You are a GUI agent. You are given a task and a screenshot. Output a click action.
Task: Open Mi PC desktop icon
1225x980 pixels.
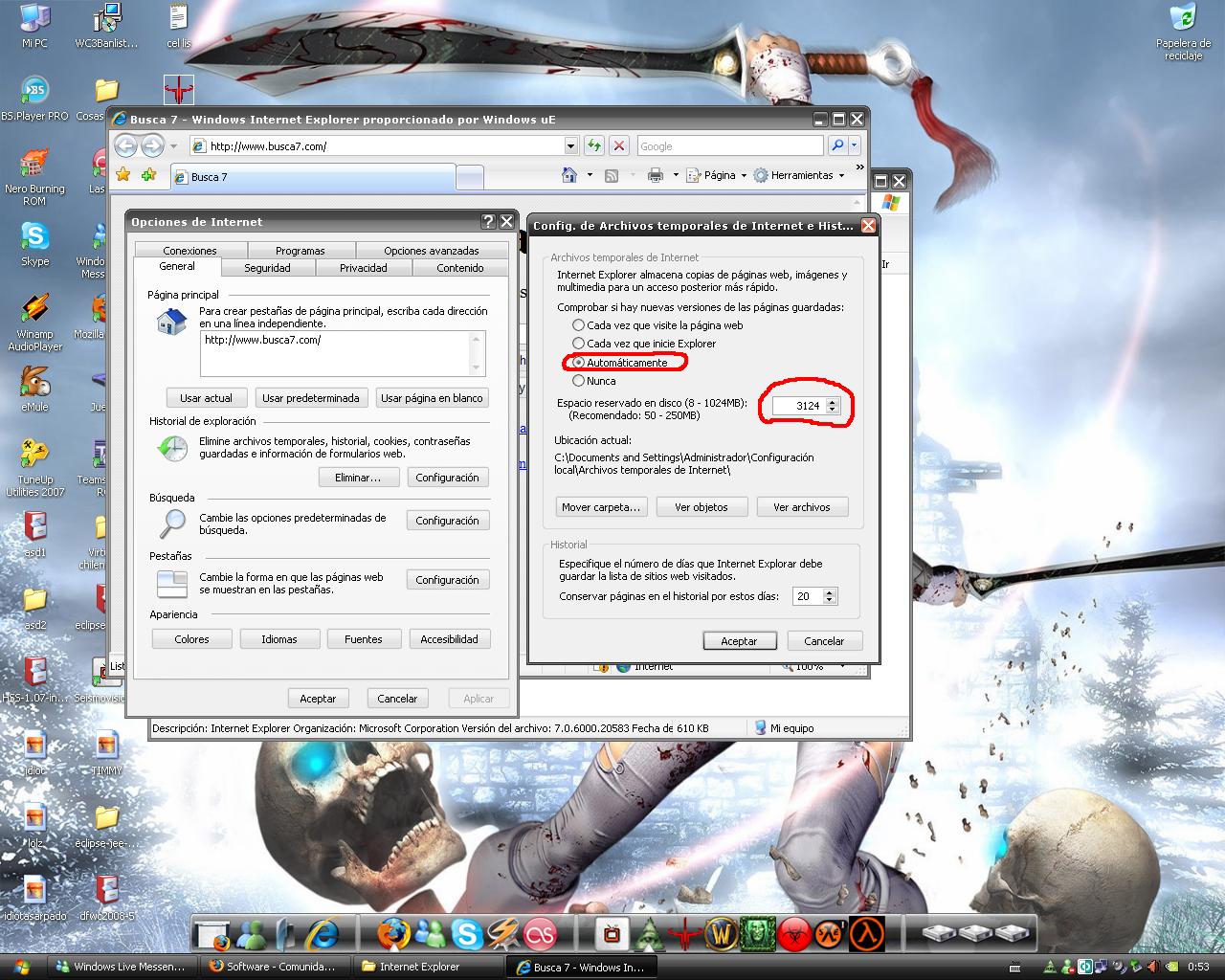point(34,26)
